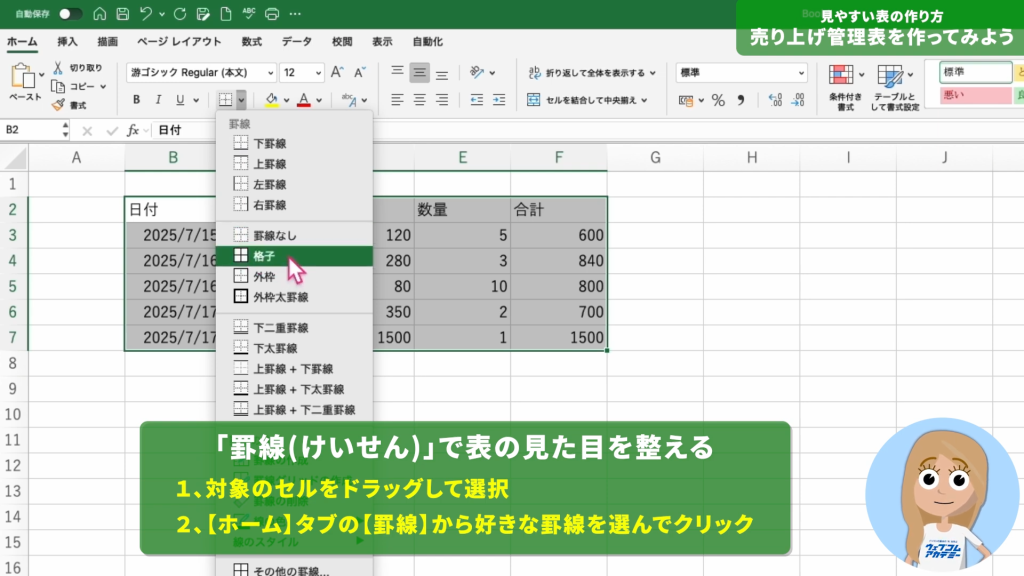Apply the pink 悪い cell style swatch
Viewport: 1024px width, 576px height.
pos(975,94)
